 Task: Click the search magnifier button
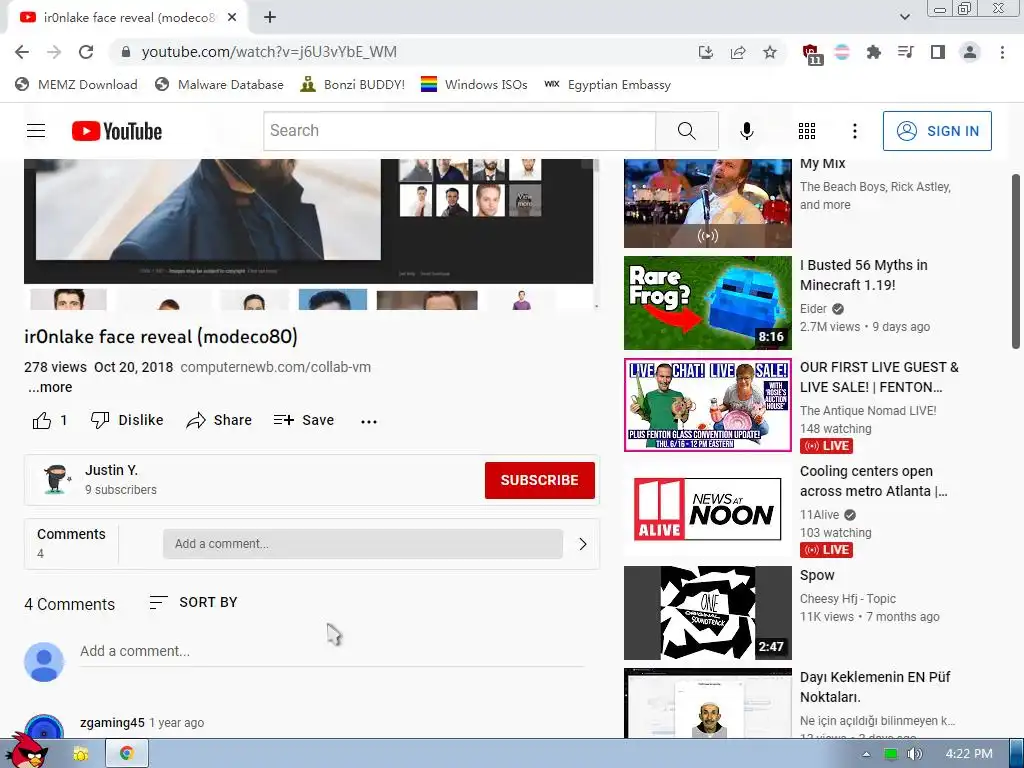click(686, 131)
